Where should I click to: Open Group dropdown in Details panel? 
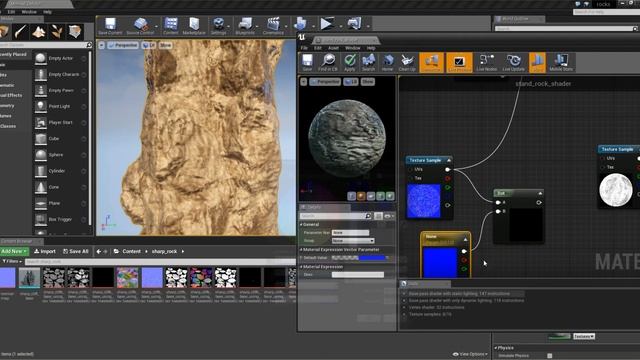[353, 241]
